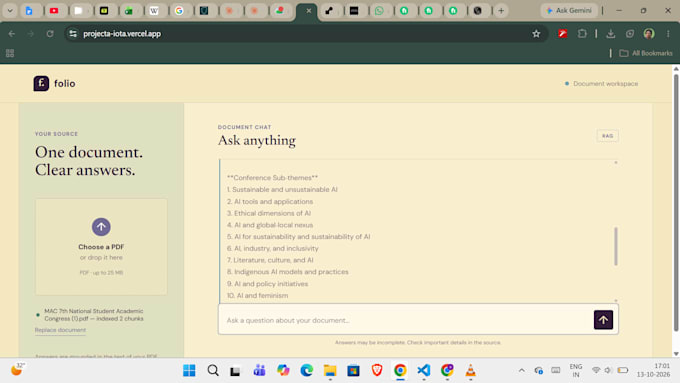Open Task View from taskbar
Screen dimensions: 680x383
(235, 370)
